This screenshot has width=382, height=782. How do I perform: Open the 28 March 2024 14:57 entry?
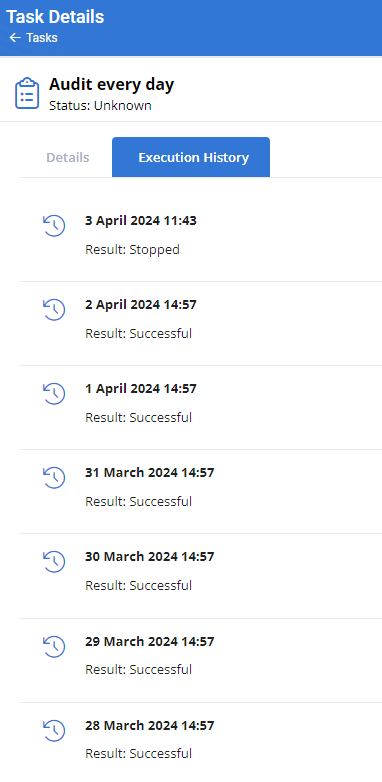point(201,742)
